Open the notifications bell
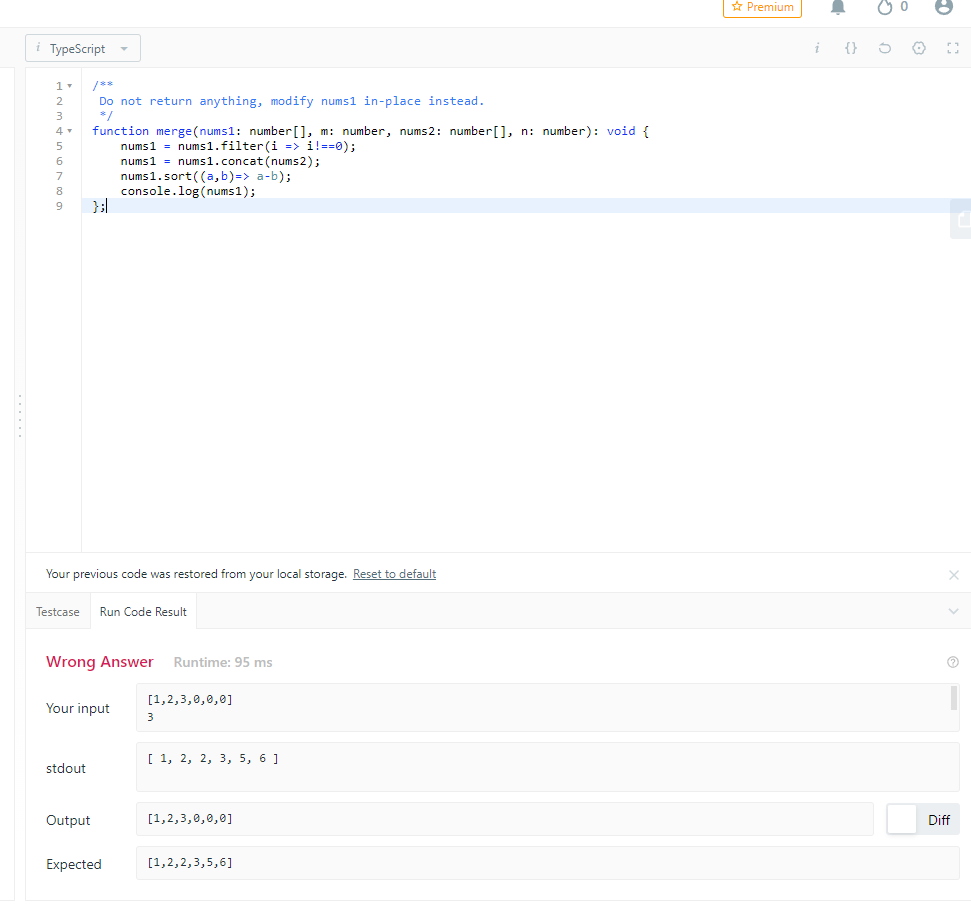The height and width of the screenshot is (908, 971). click(839, 8)
